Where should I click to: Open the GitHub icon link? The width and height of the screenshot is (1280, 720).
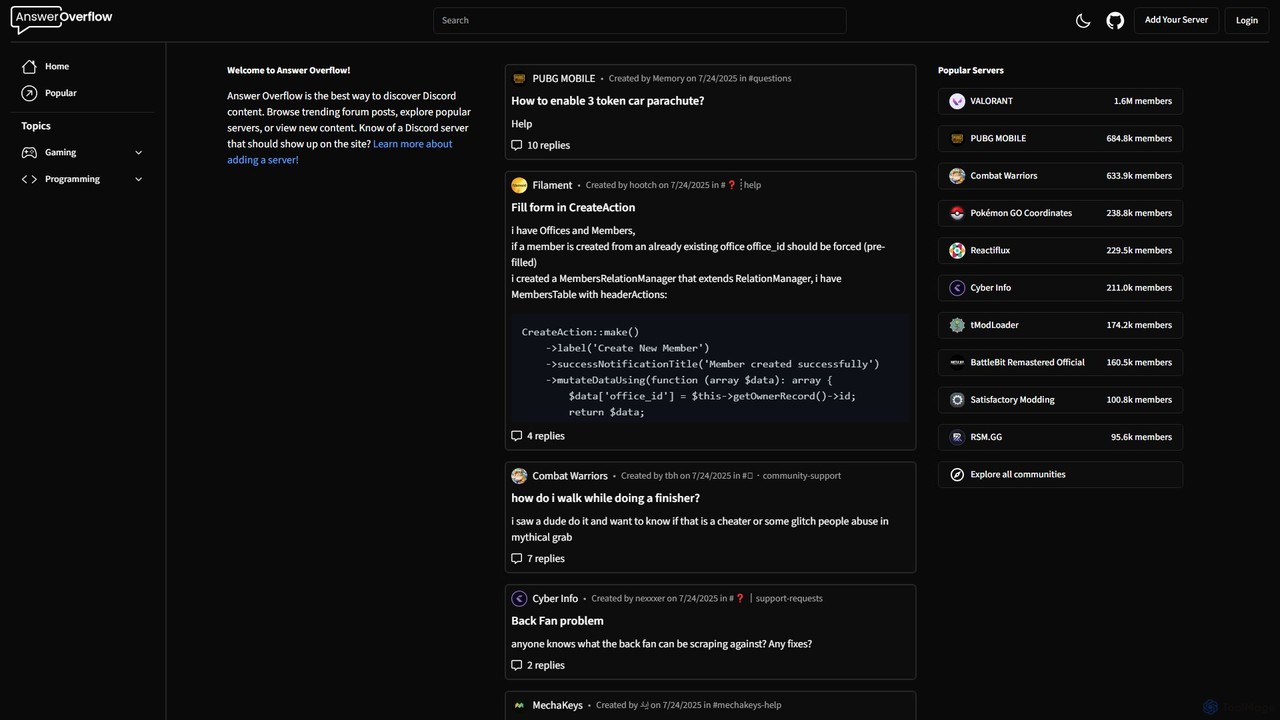pos(1115,20)
